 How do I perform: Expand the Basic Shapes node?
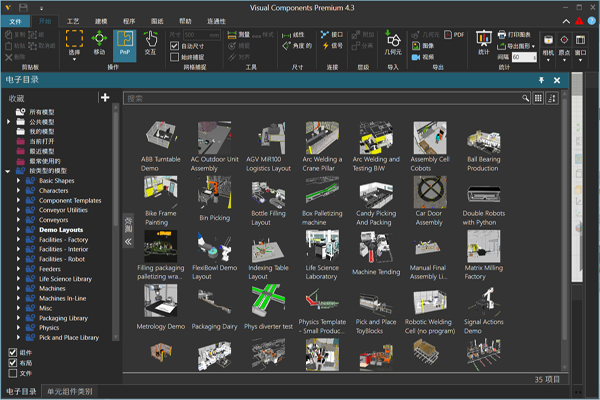click(x=18, y=180)
